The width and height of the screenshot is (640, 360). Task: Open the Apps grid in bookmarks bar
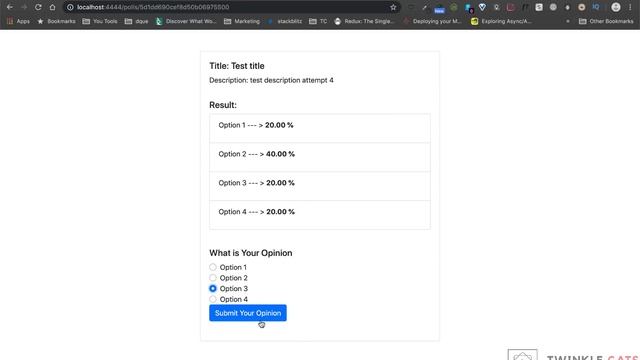18,21
